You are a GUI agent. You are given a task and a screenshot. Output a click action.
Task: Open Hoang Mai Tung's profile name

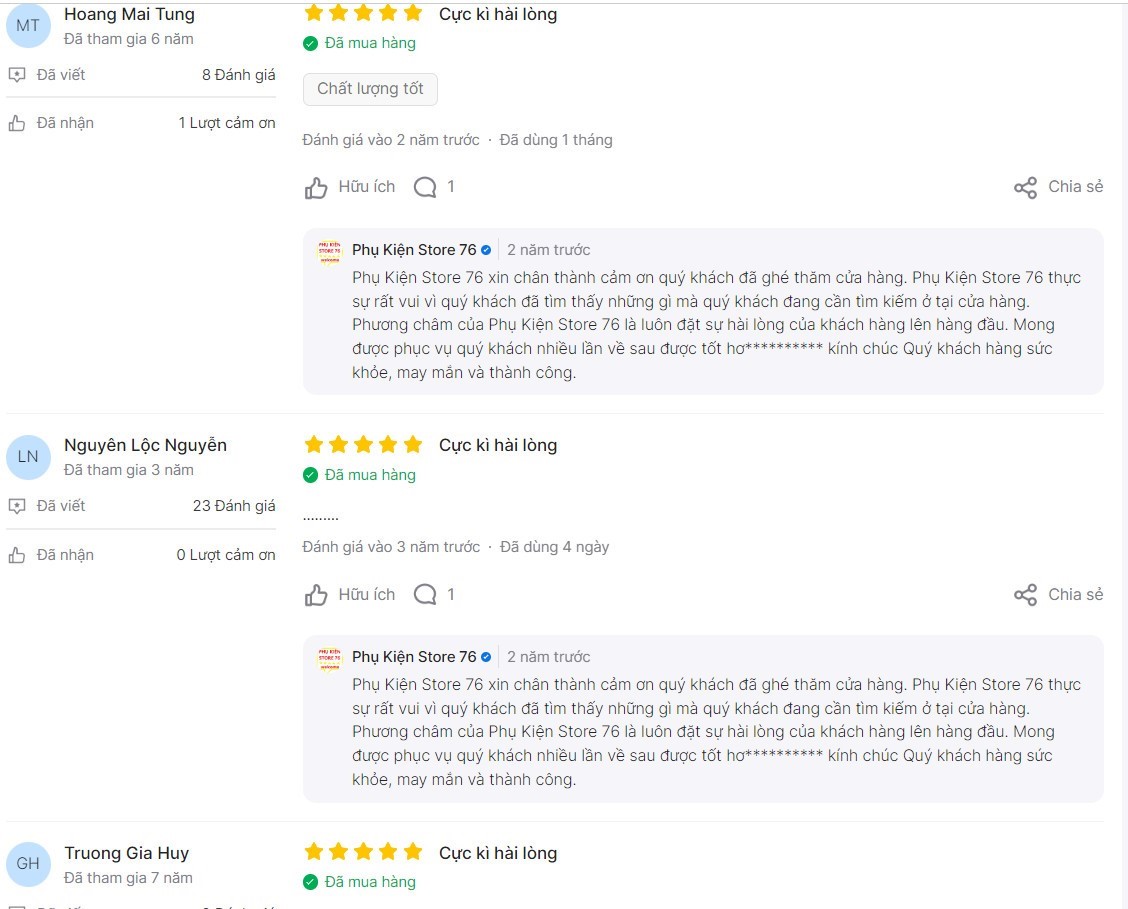click(129, 14)
